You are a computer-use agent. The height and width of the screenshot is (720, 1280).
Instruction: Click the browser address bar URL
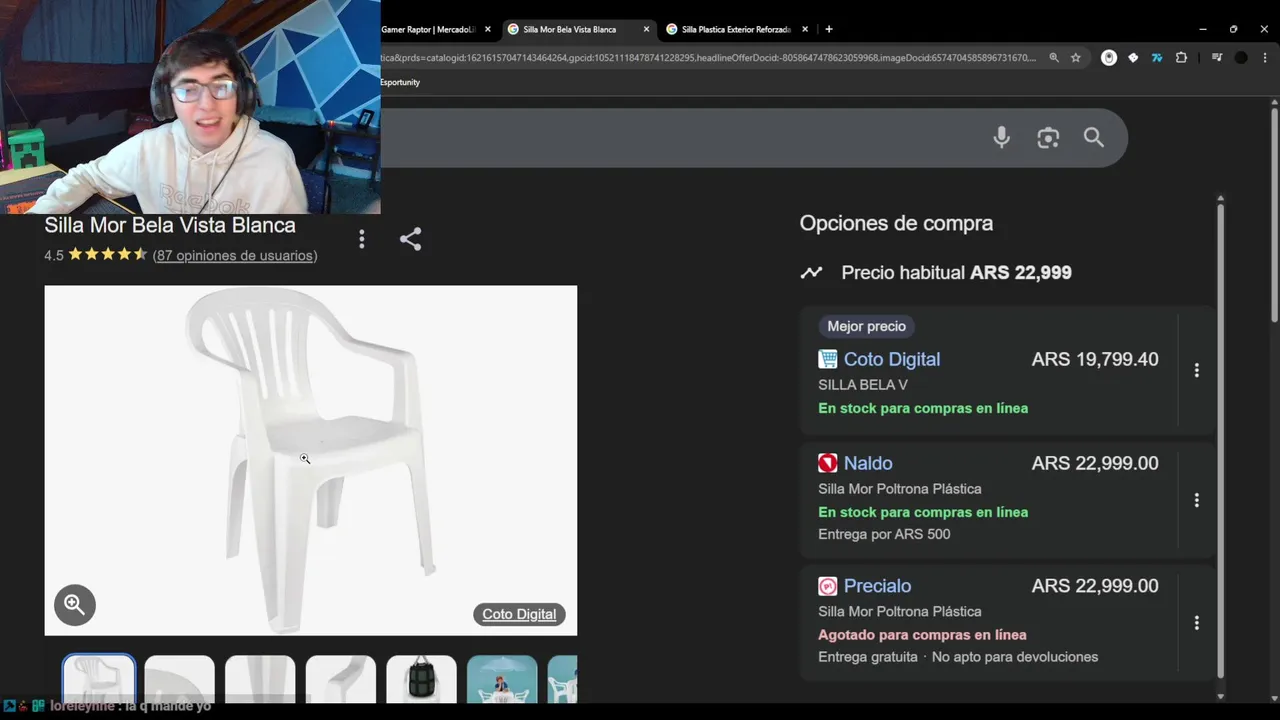tap(708, 58)
